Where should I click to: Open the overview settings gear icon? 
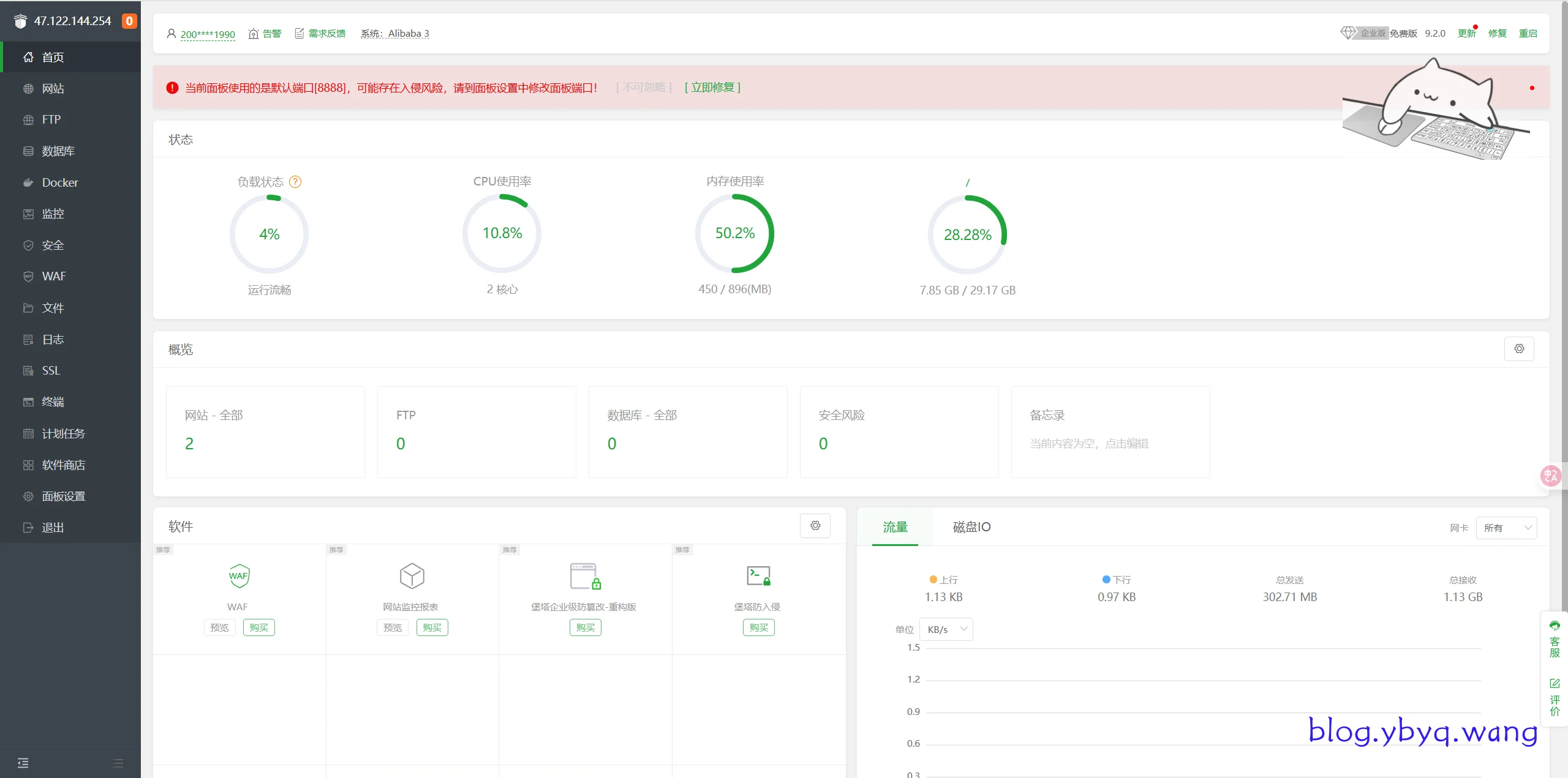coord(1519,349)
